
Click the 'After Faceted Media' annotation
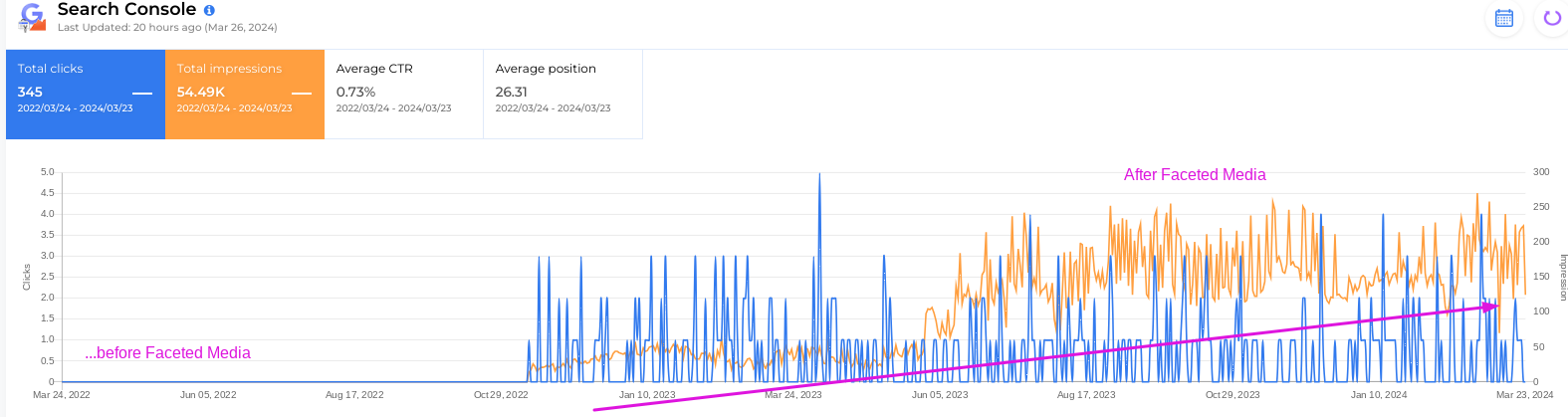[x=1195, y=175]
